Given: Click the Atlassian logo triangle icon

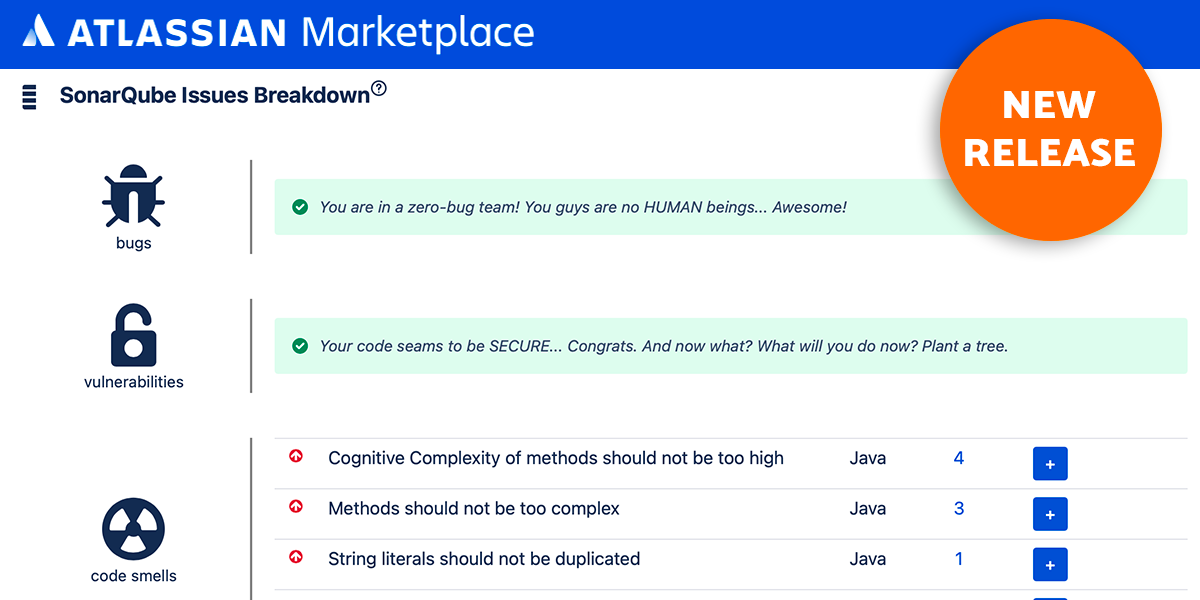Looking at the screenshot, I should coord(39,31).
